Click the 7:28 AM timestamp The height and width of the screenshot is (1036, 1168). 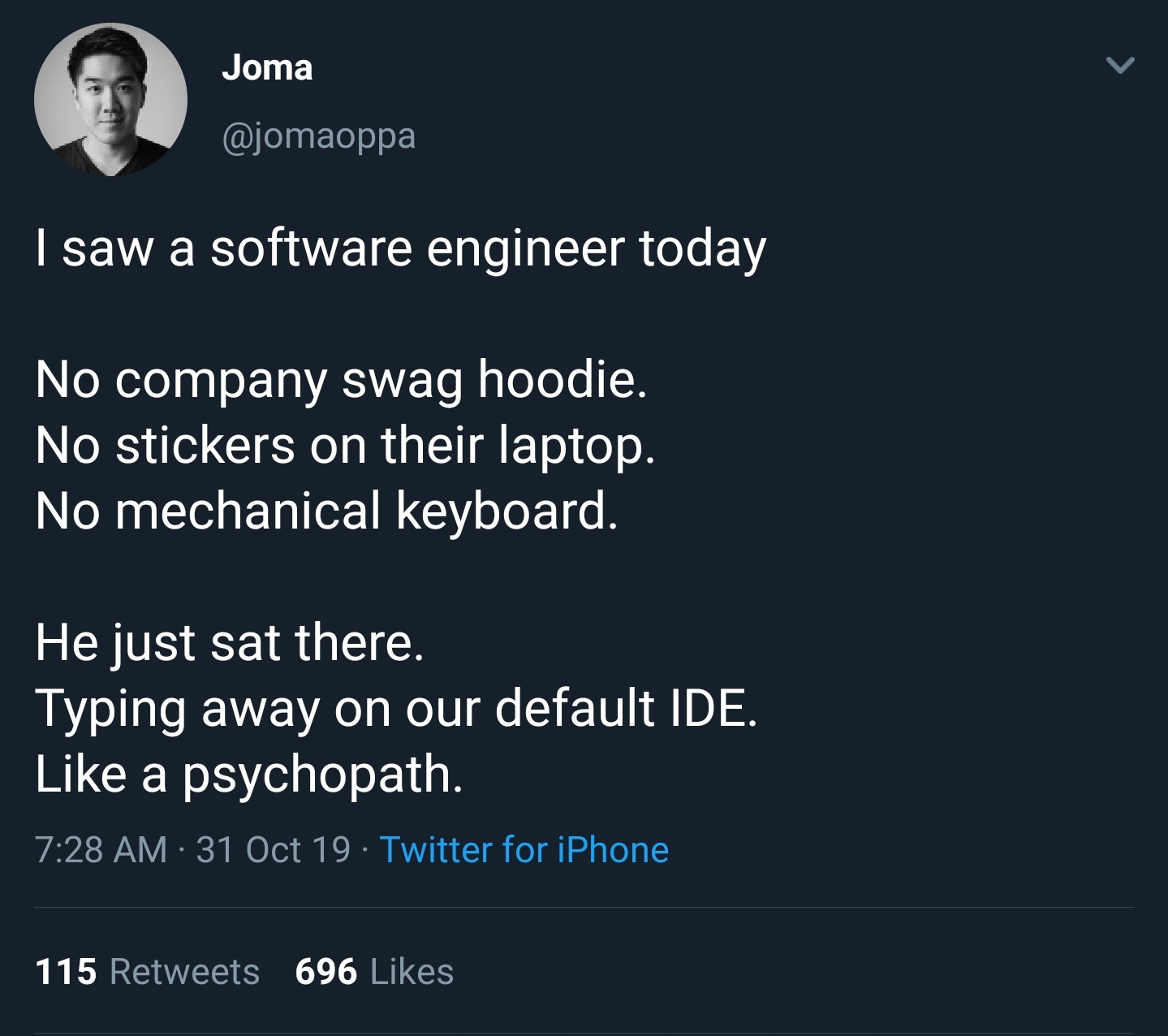[101, 850]
